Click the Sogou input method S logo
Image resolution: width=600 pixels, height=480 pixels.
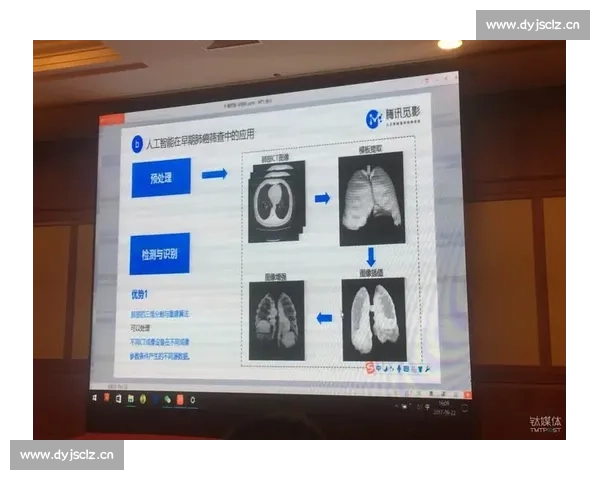370,368
